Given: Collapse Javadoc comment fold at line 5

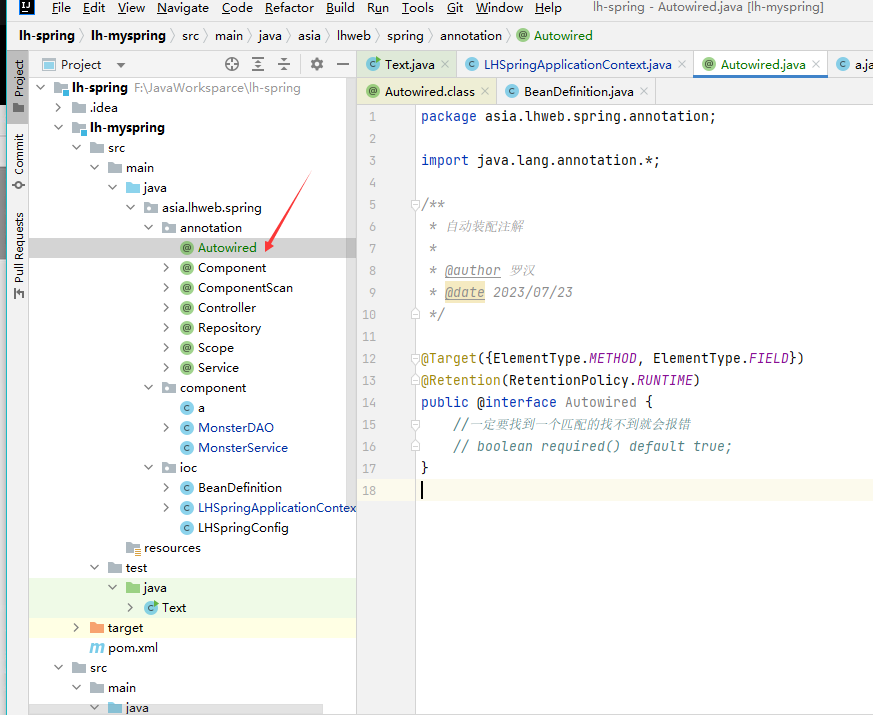Looking at the screenshot, I should [415, 205].
